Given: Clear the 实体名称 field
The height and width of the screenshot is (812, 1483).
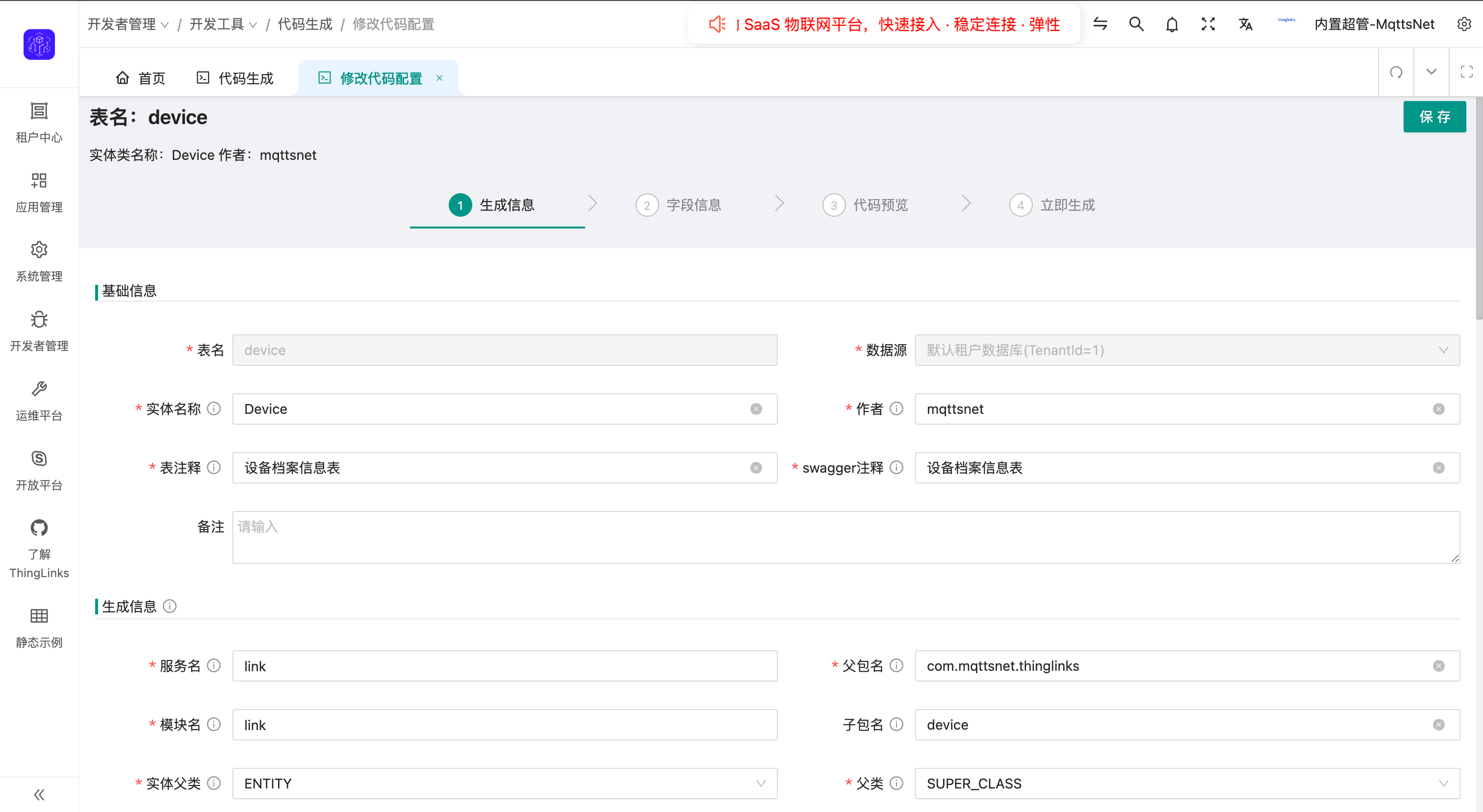Looking at the screenshot, I should pos(756,408).
